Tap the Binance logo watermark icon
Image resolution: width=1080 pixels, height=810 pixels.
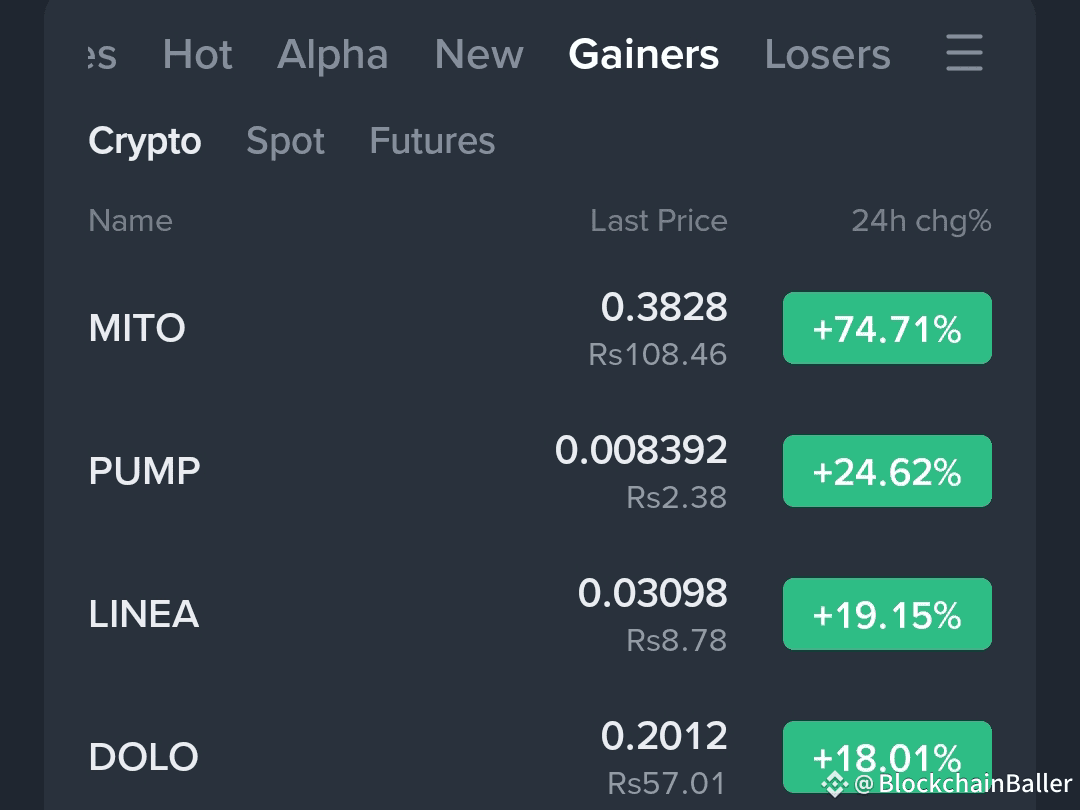[x=834, y=783]
